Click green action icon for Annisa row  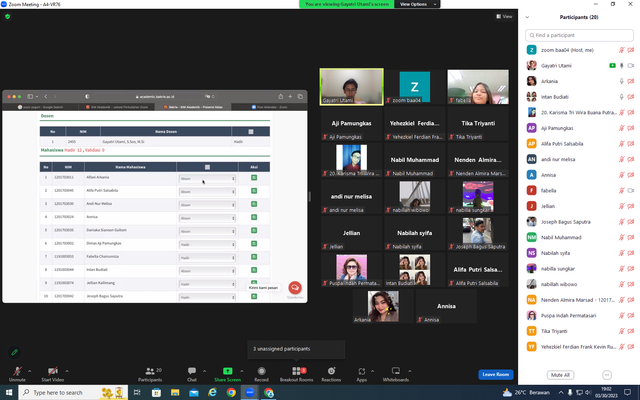tap(254, 217)
